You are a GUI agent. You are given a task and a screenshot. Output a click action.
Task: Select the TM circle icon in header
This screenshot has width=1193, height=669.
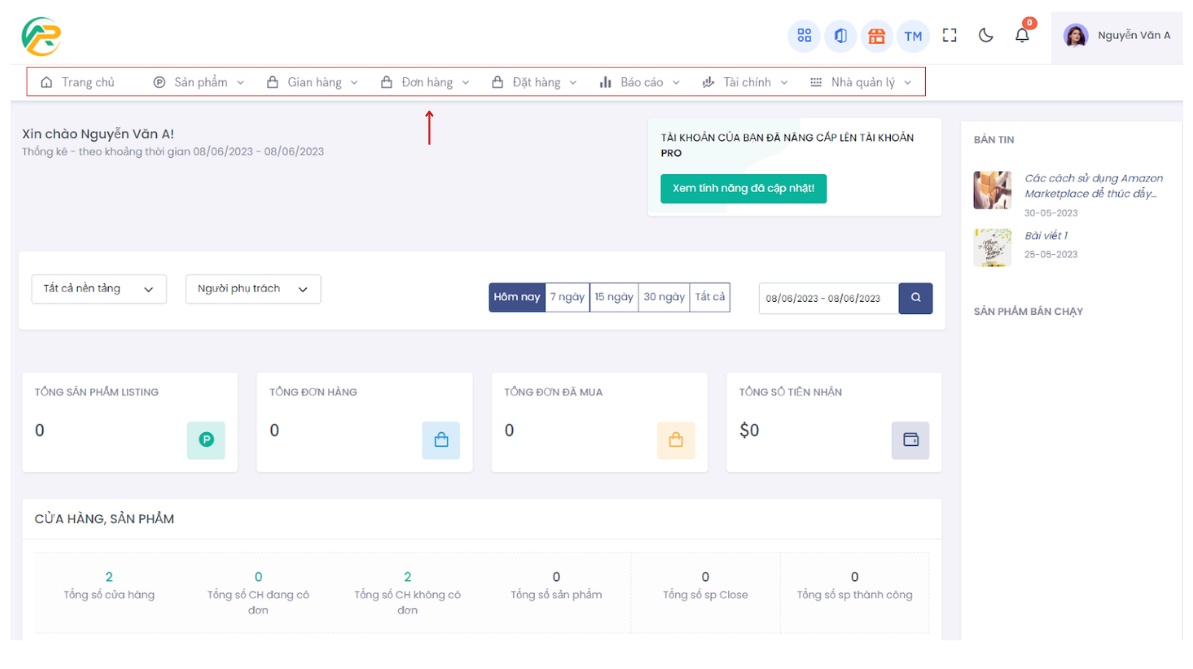[x=913, y=36]
